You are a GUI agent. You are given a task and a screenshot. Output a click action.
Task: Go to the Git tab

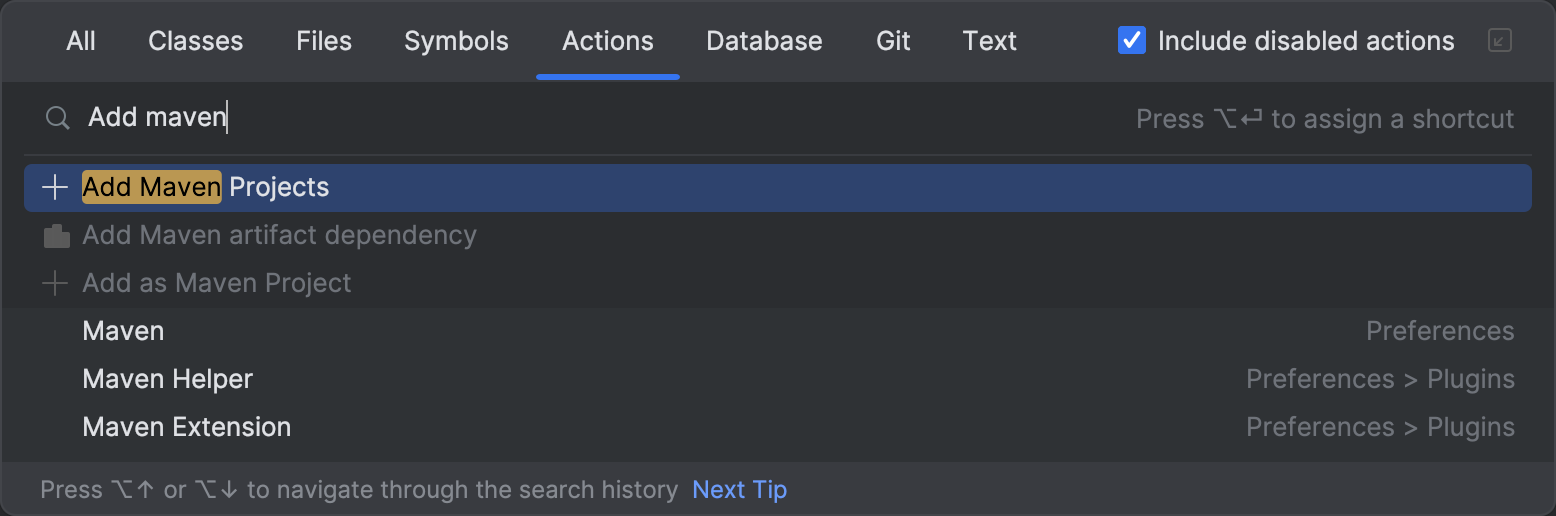893,41
